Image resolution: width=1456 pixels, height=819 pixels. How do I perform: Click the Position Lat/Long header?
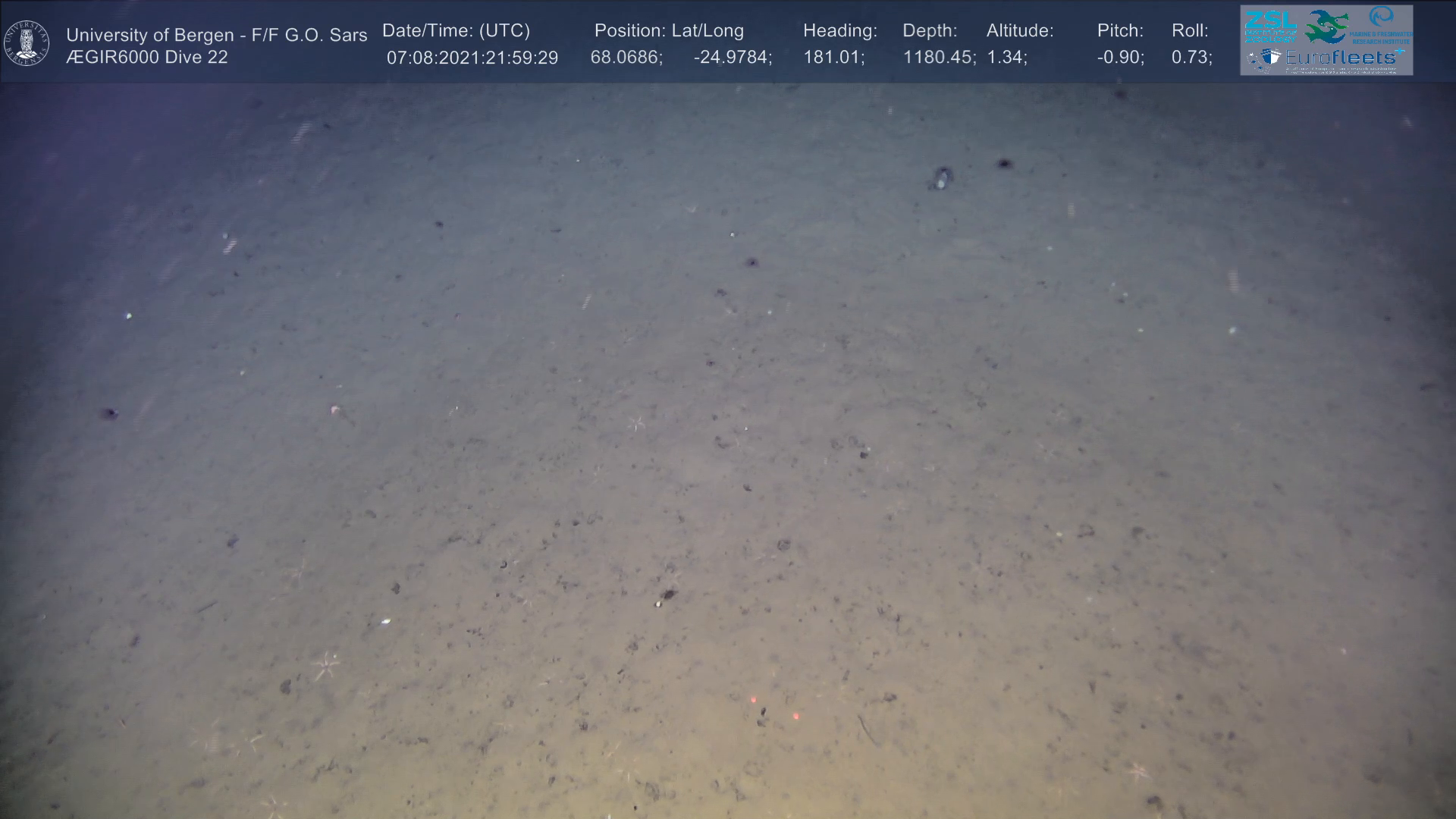[669, 30]
